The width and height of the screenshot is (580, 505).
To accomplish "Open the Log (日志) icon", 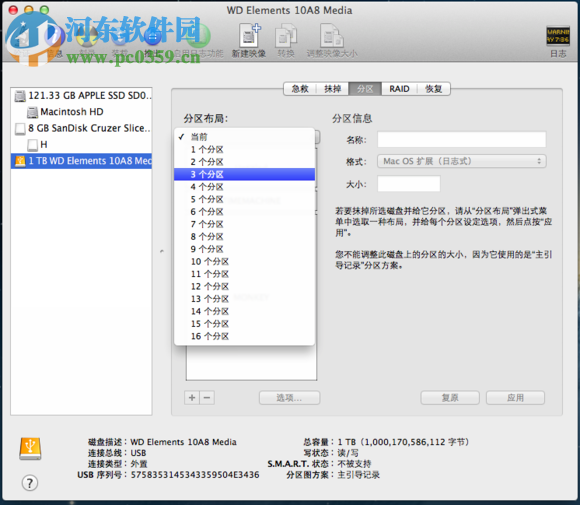I will 558,36.
